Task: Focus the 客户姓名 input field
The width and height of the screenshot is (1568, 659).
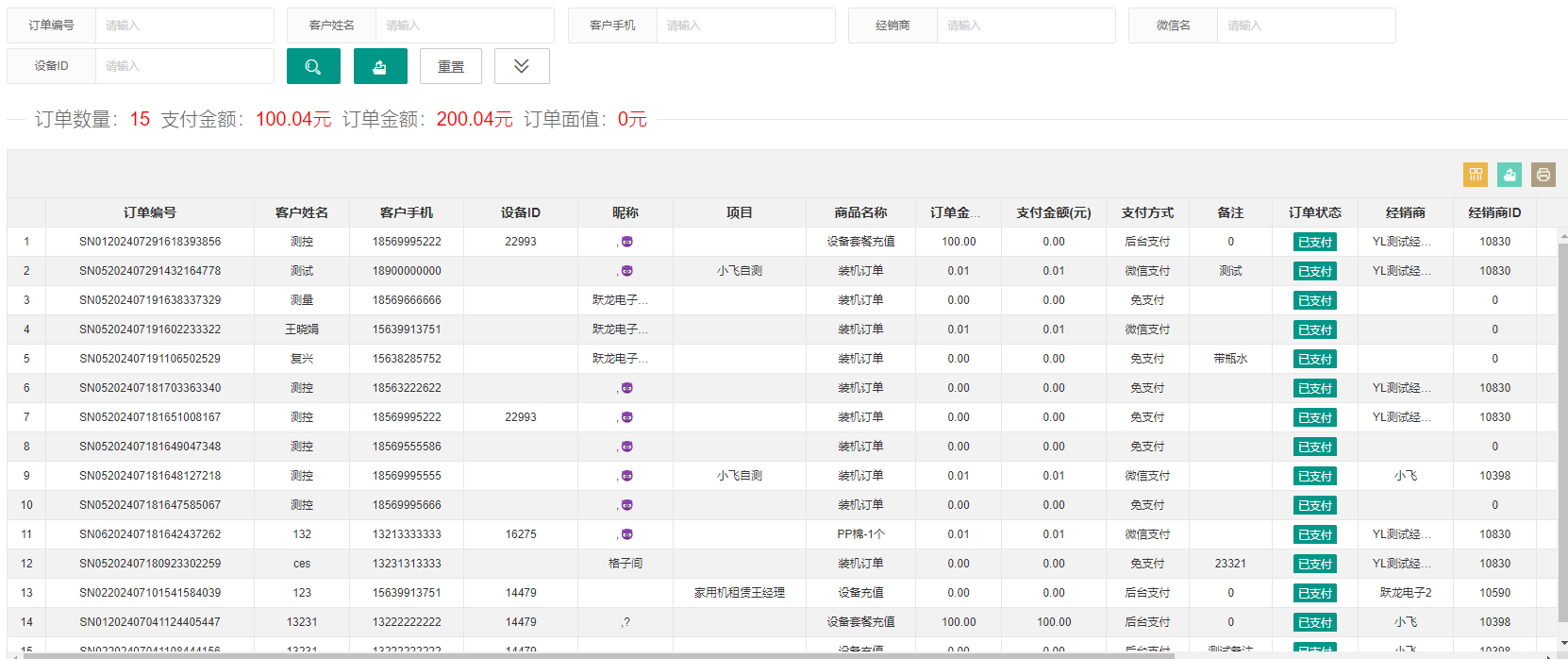Action: tap(465, 25)
